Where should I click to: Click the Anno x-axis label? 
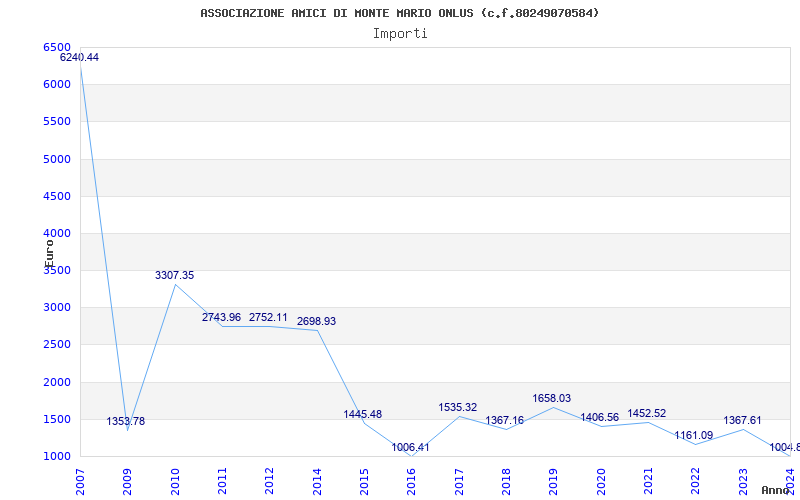775,490
